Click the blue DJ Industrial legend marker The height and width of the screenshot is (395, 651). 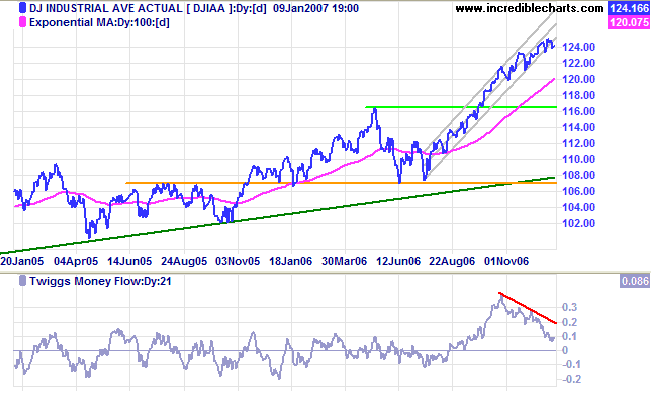(x=22, y=8)
